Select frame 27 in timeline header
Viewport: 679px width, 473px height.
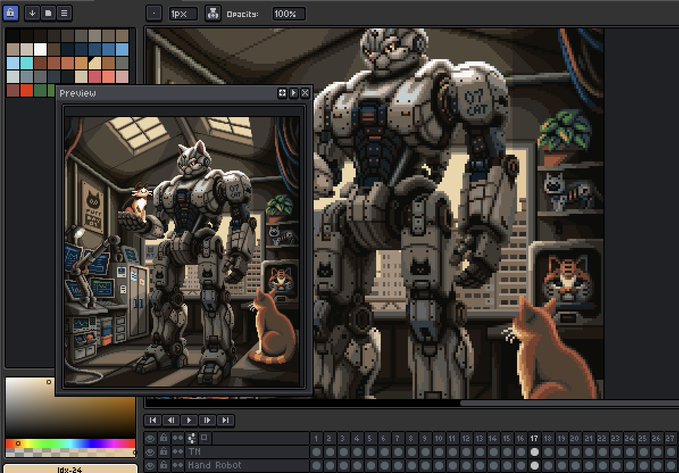(x=670, y=438)
